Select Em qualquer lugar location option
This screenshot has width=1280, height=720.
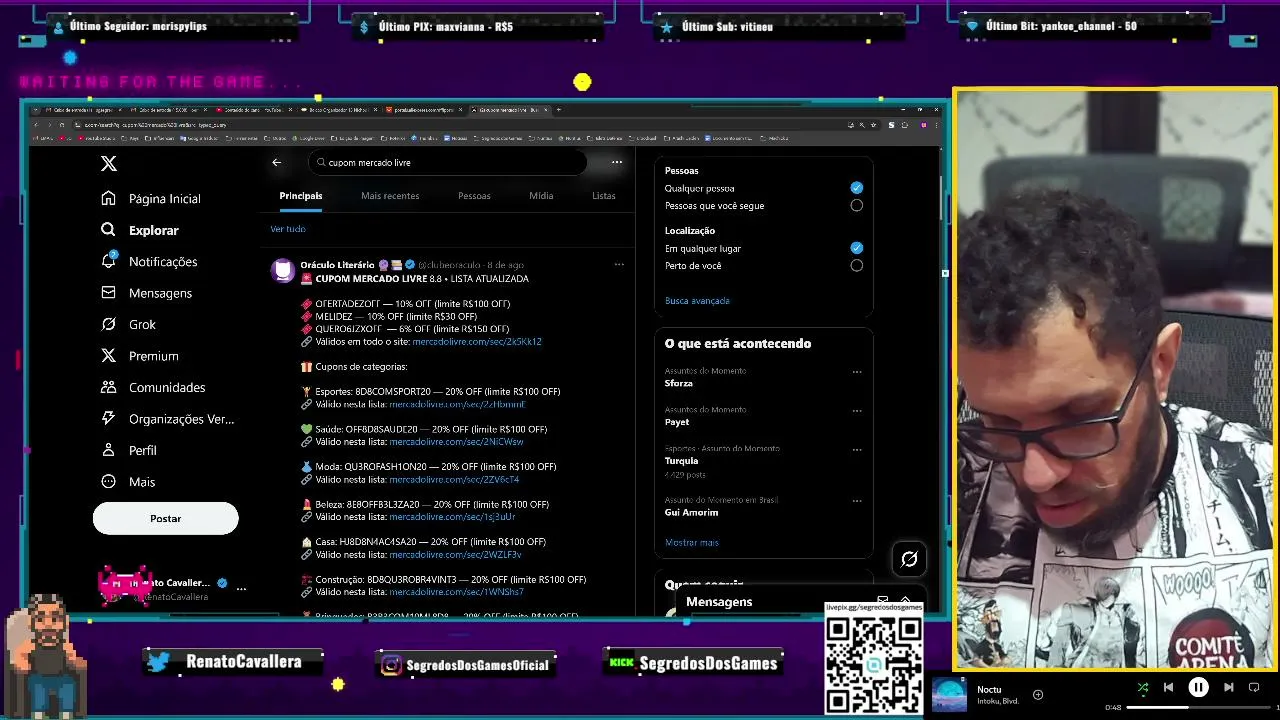click(856, 248)
